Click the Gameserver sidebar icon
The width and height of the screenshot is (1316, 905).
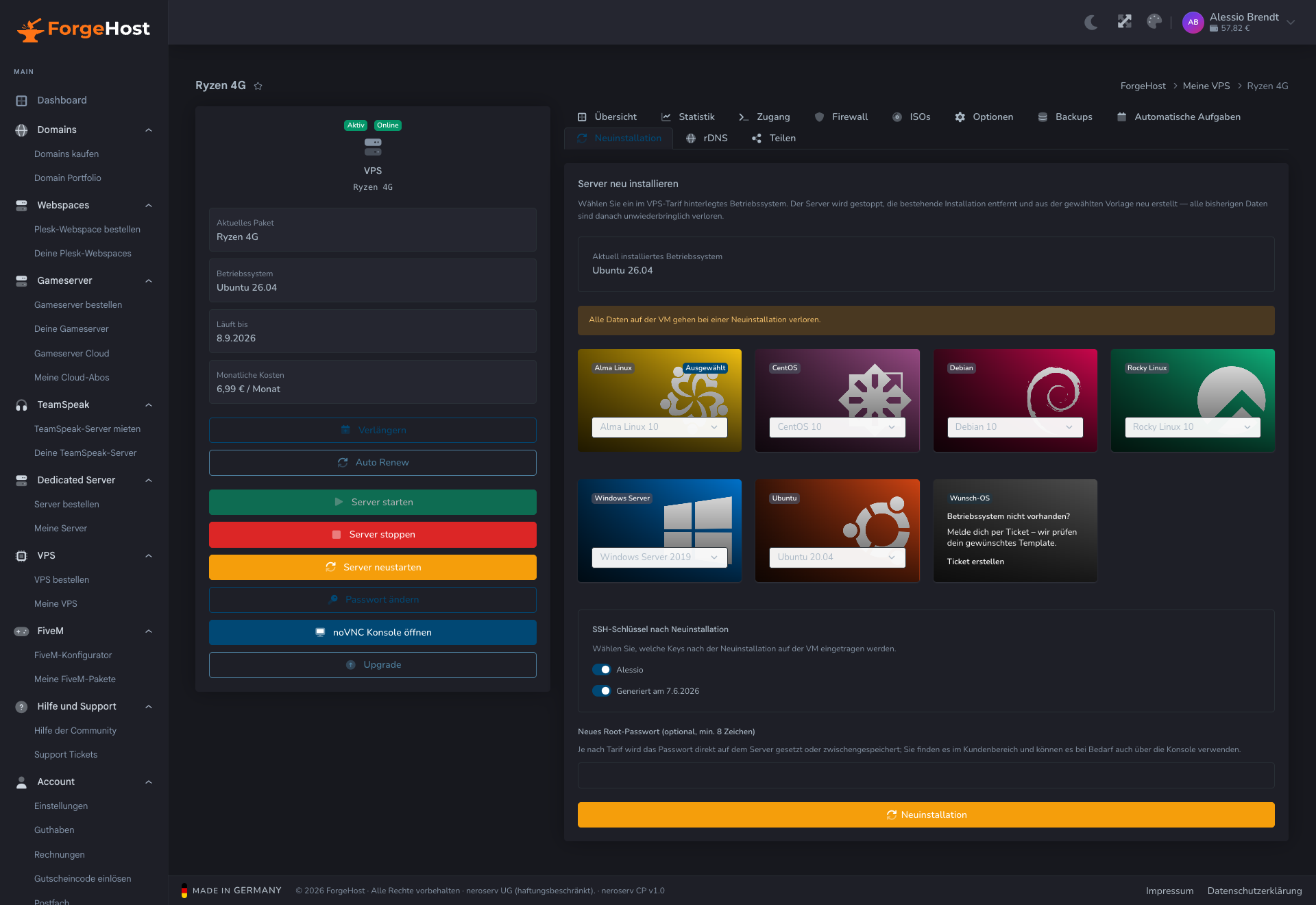[21, 280]
